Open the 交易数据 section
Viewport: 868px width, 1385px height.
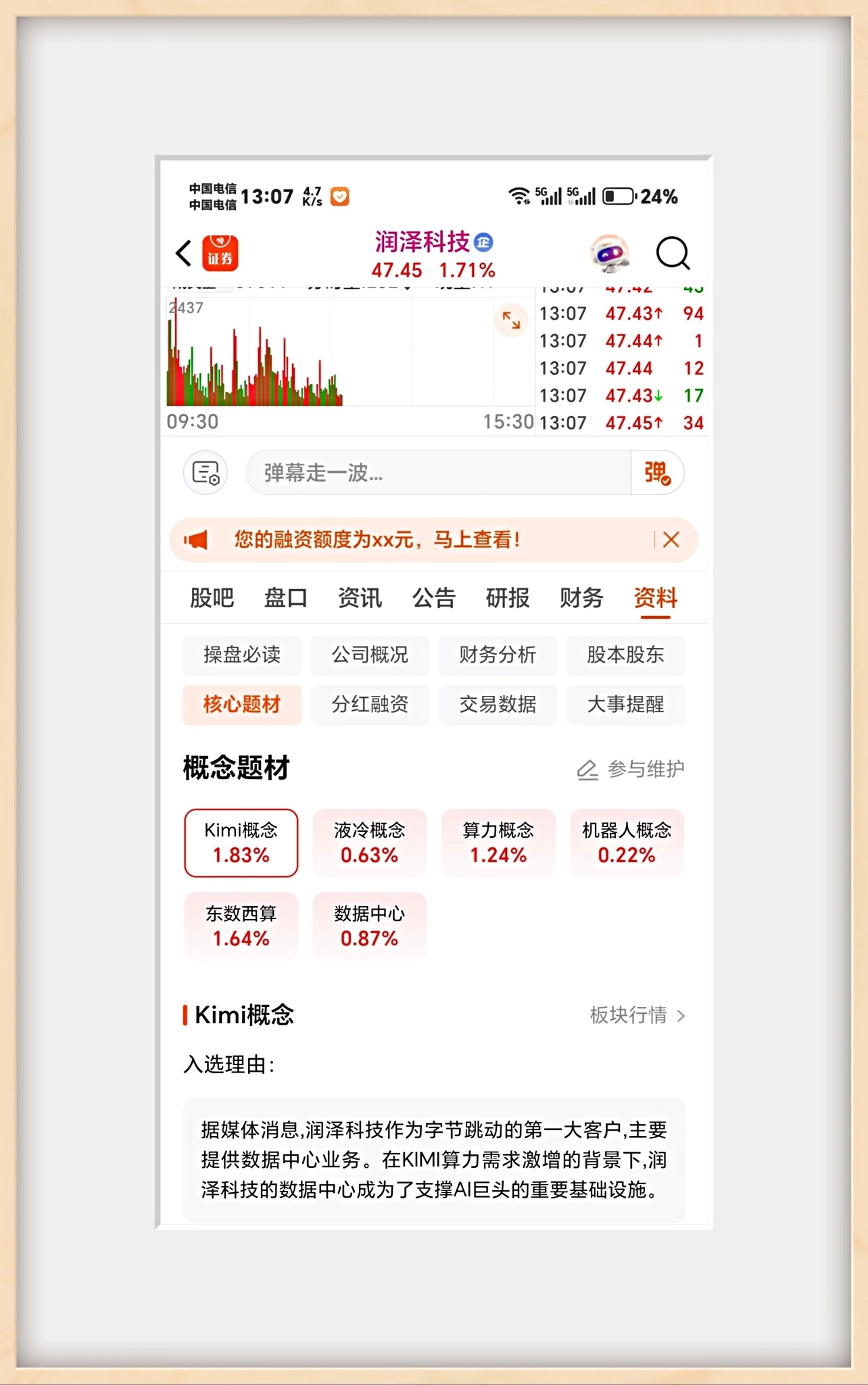coord(498,705)
